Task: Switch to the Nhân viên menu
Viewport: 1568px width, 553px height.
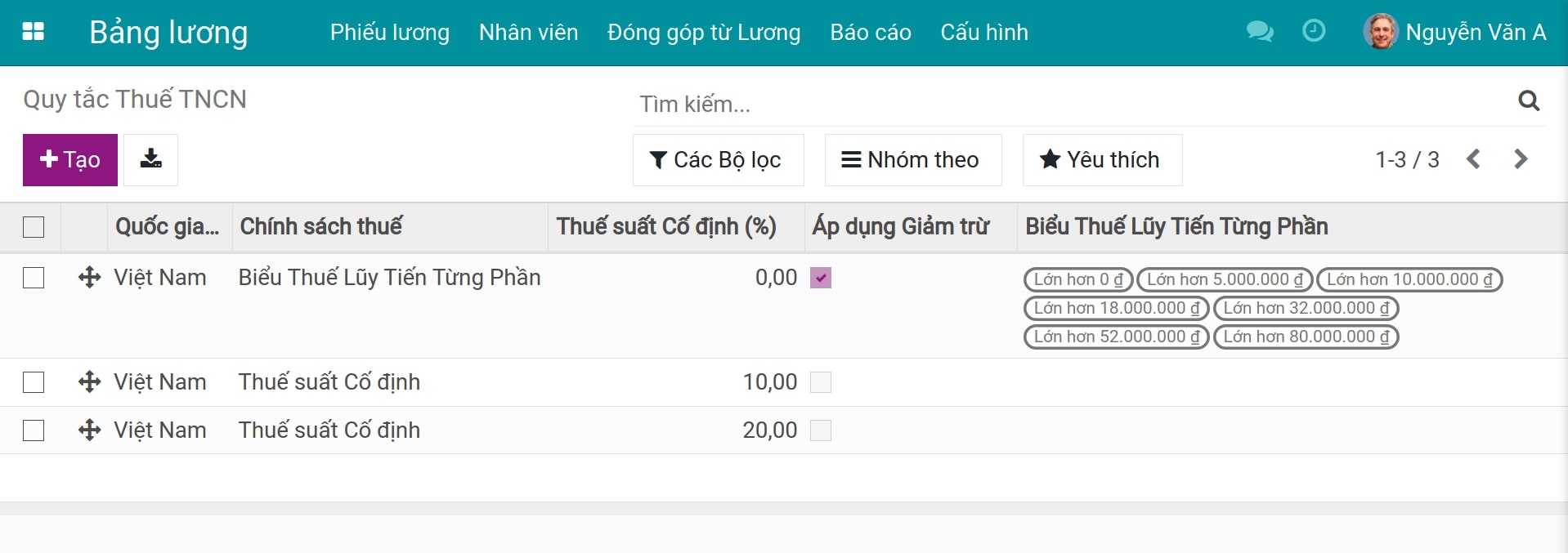Action: 528,33
